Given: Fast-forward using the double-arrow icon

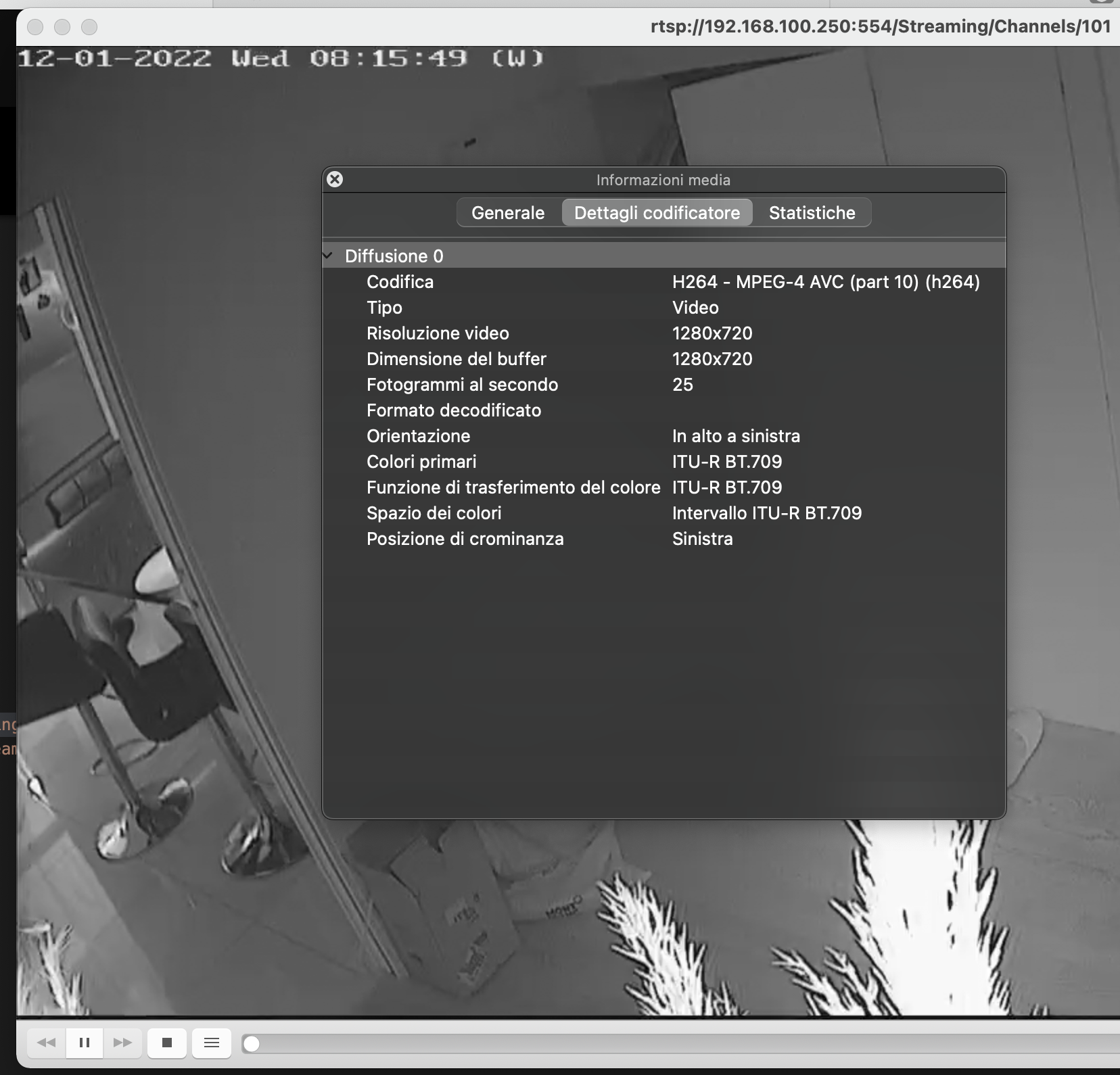Looking at the screenshot, I should (x=122, y=1042).
